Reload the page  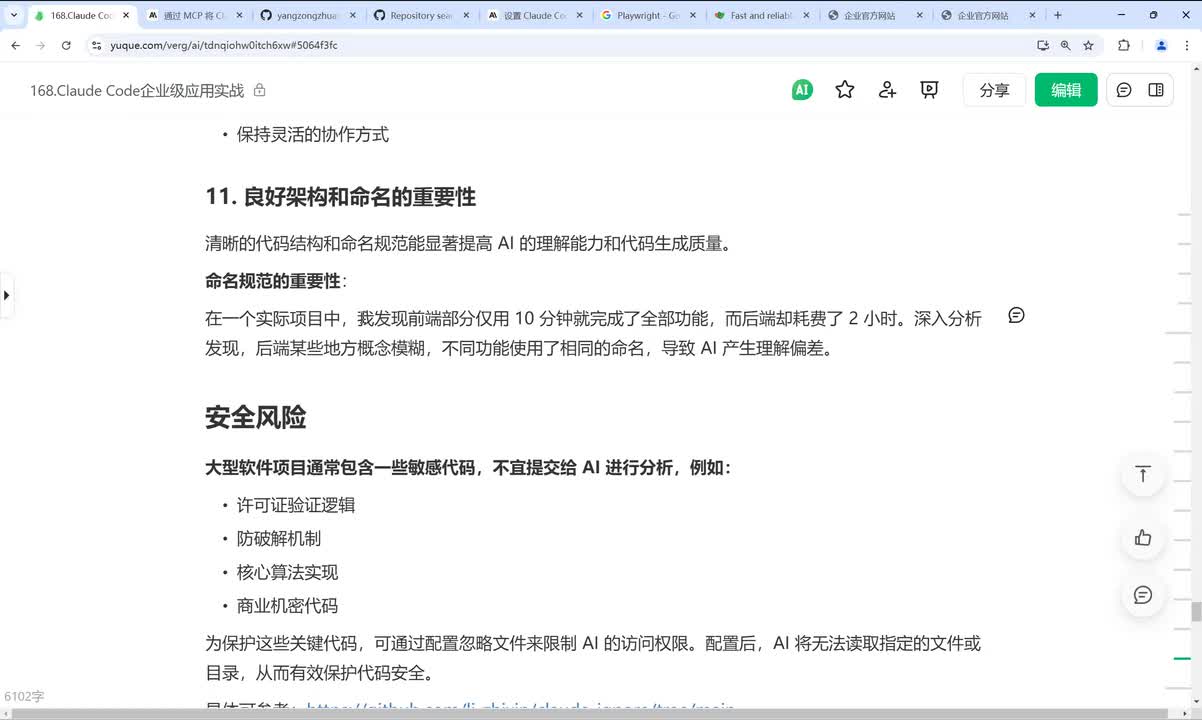coord(66,45)
